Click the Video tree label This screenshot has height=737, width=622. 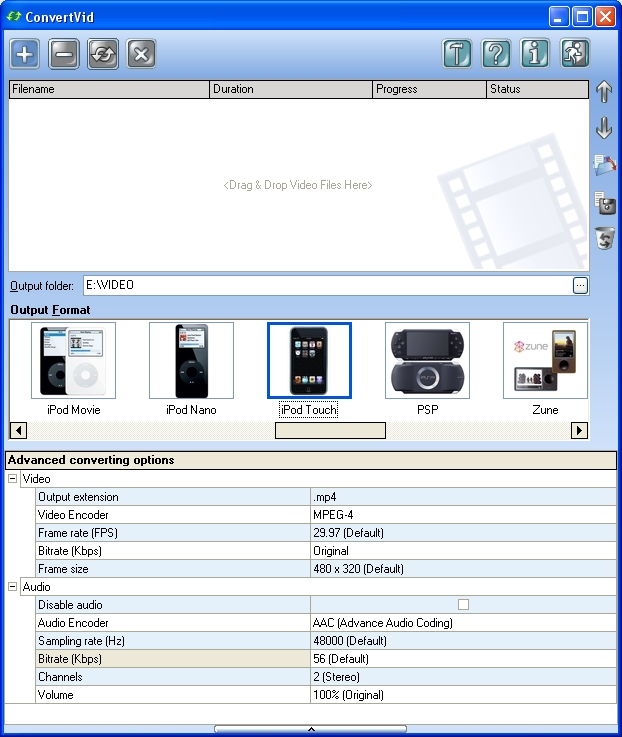(36, 479)
